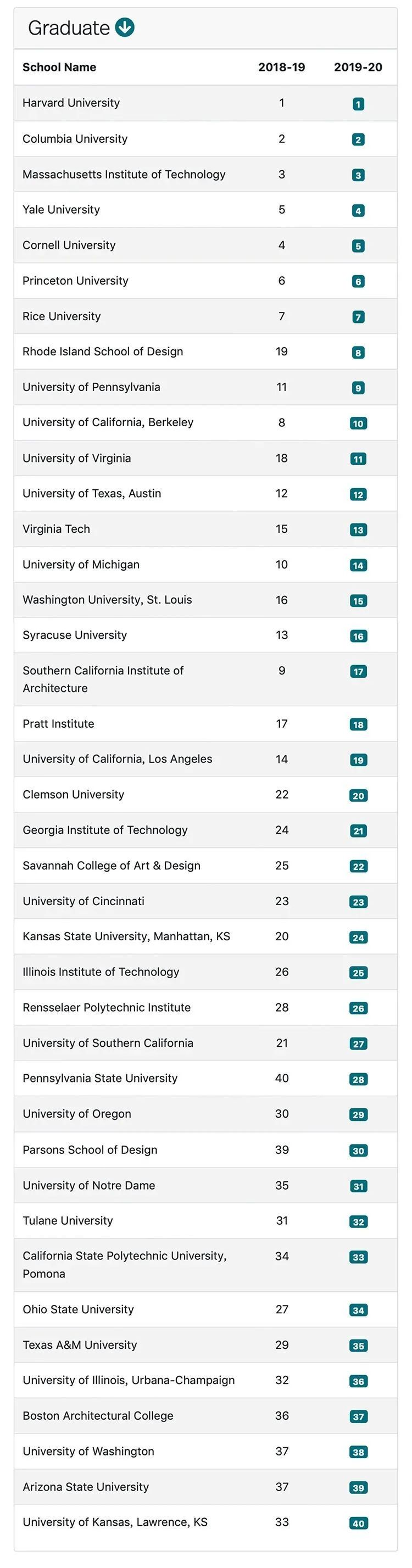Screen dimensions: 412x1568
Task: Select the rank 8 badge for RISD
Action: pyautogui.click(x=359, y=353)
